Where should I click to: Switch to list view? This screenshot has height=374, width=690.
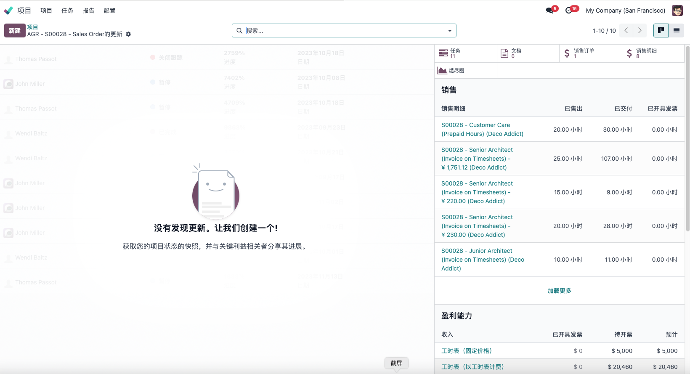[676, 30]
